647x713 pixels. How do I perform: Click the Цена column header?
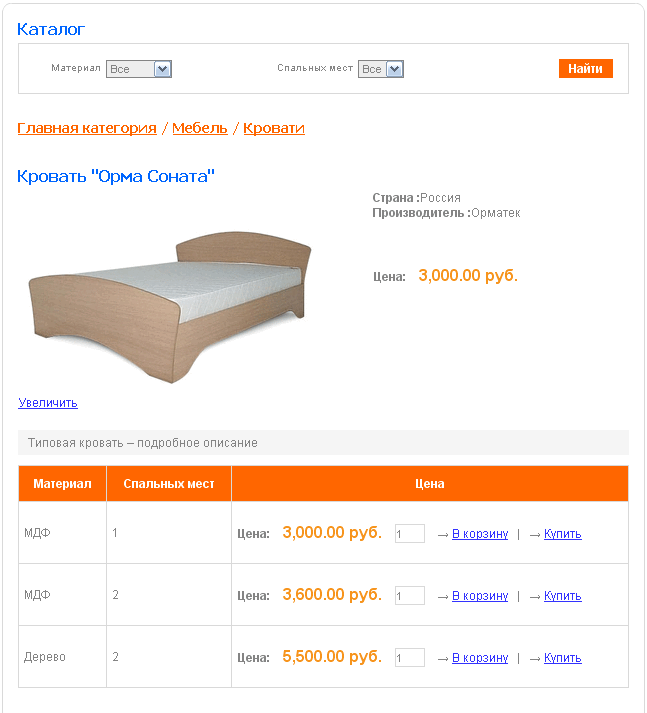point(430,484)
